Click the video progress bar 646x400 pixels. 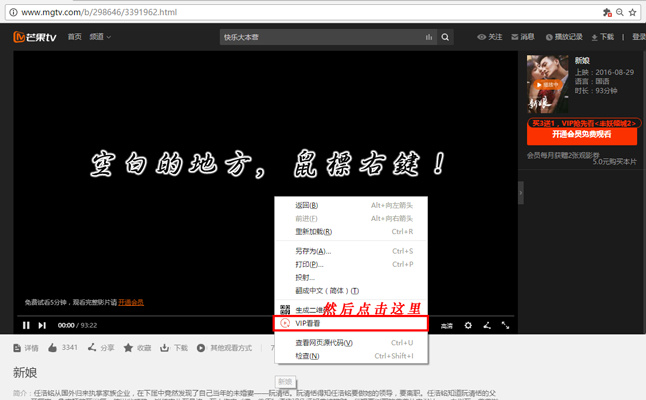(265, 316)
